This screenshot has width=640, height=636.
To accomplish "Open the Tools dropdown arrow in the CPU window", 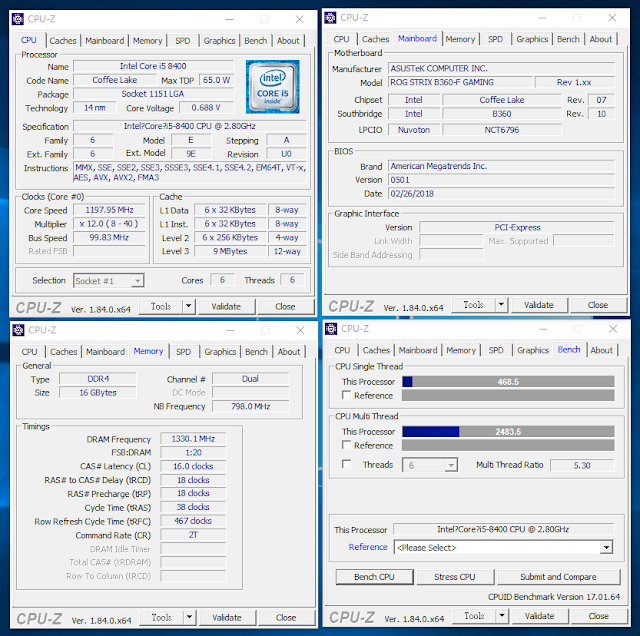I will [x=188, y=306].
